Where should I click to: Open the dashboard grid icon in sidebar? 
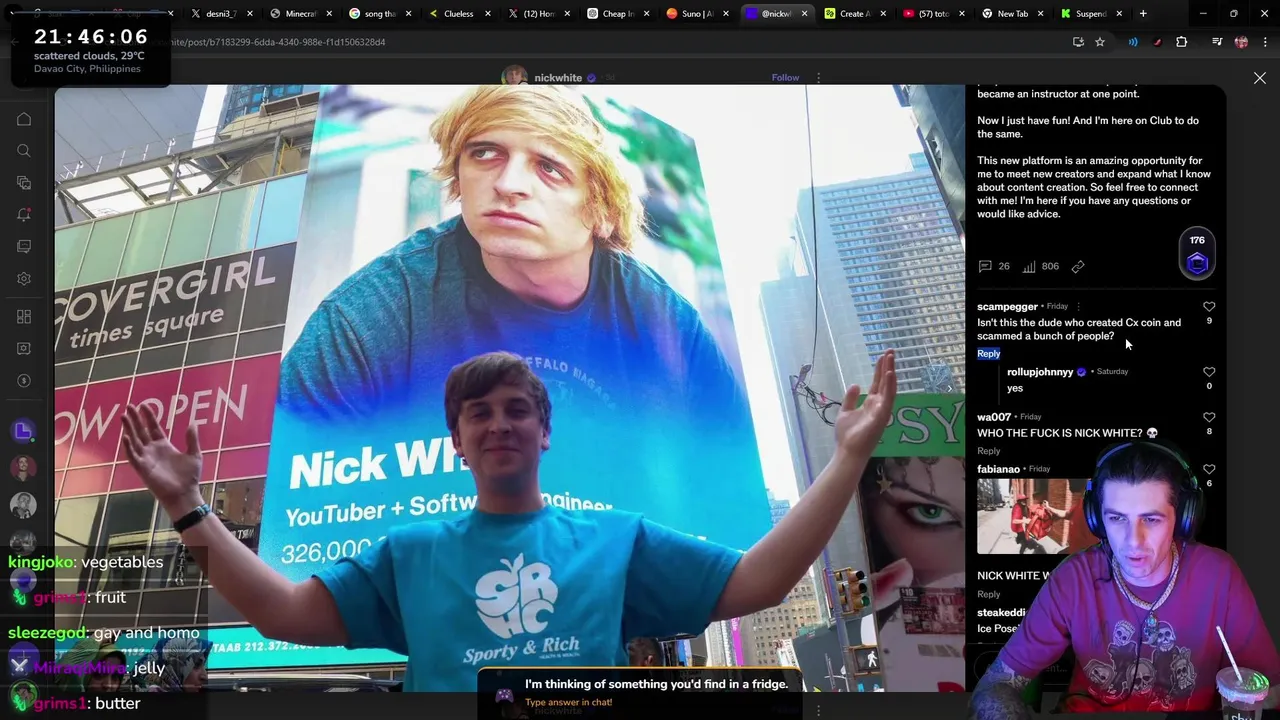point(24,317)
